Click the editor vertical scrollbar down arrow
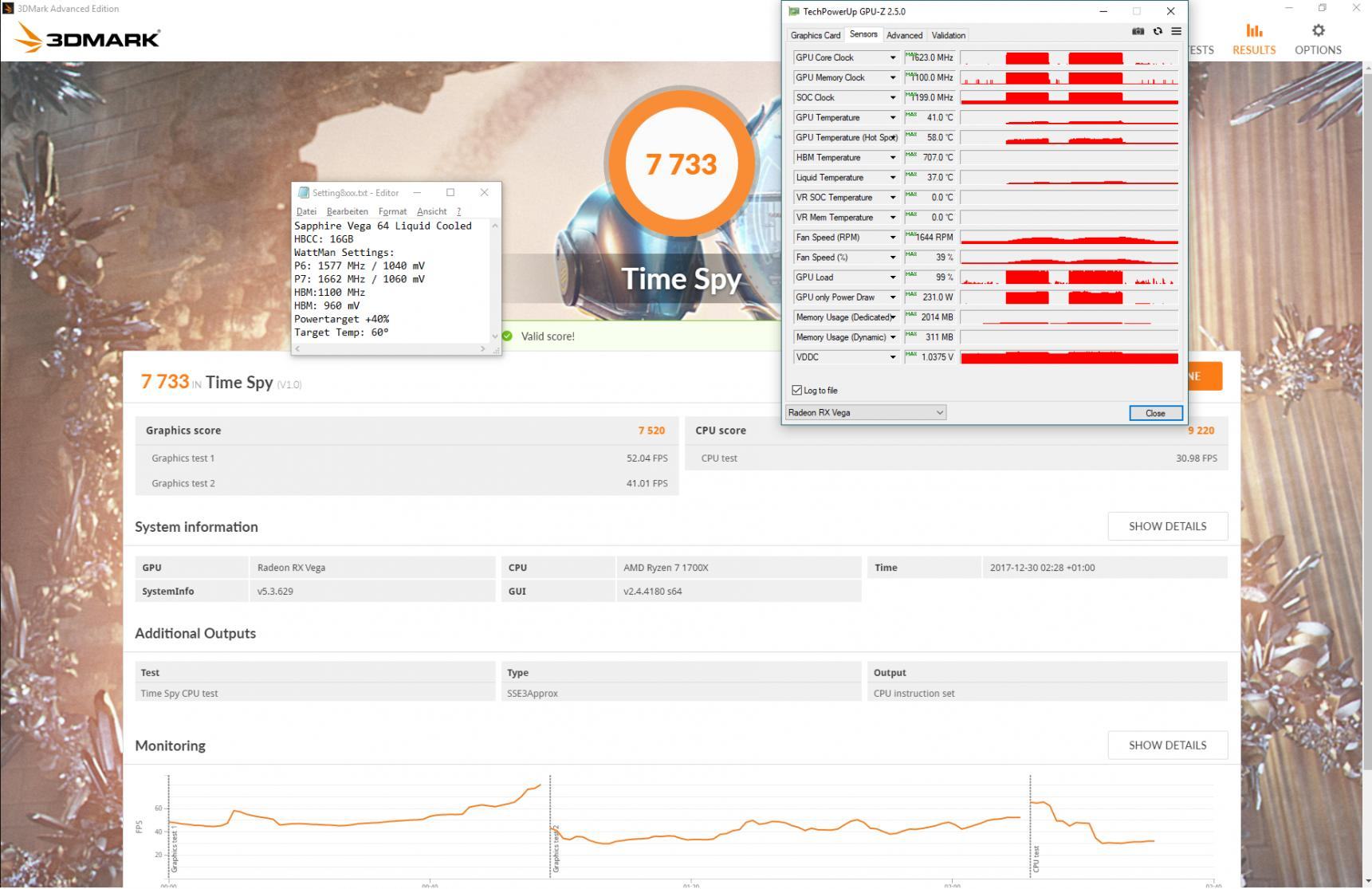Screen dimensions: 1372x889 coord(495,336)
